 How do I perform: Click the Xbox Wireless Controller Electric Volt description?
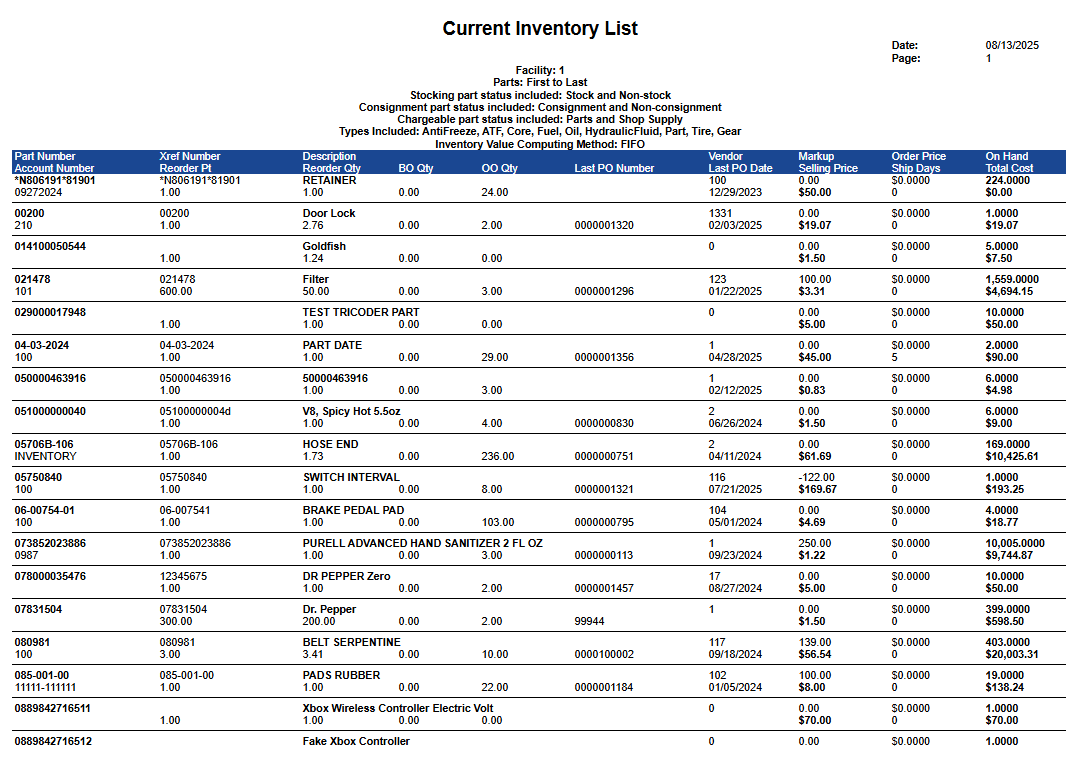pyautogui.click(x=398, y=708)
